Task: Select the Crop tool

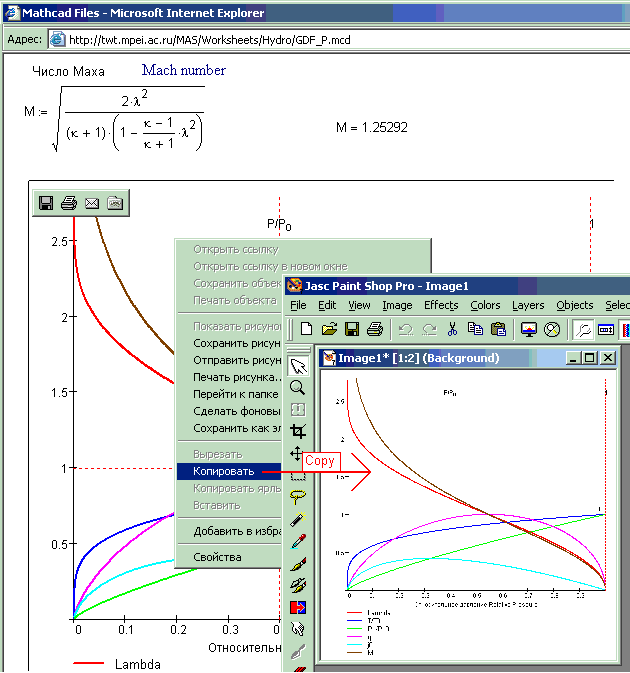Action: 298,431
